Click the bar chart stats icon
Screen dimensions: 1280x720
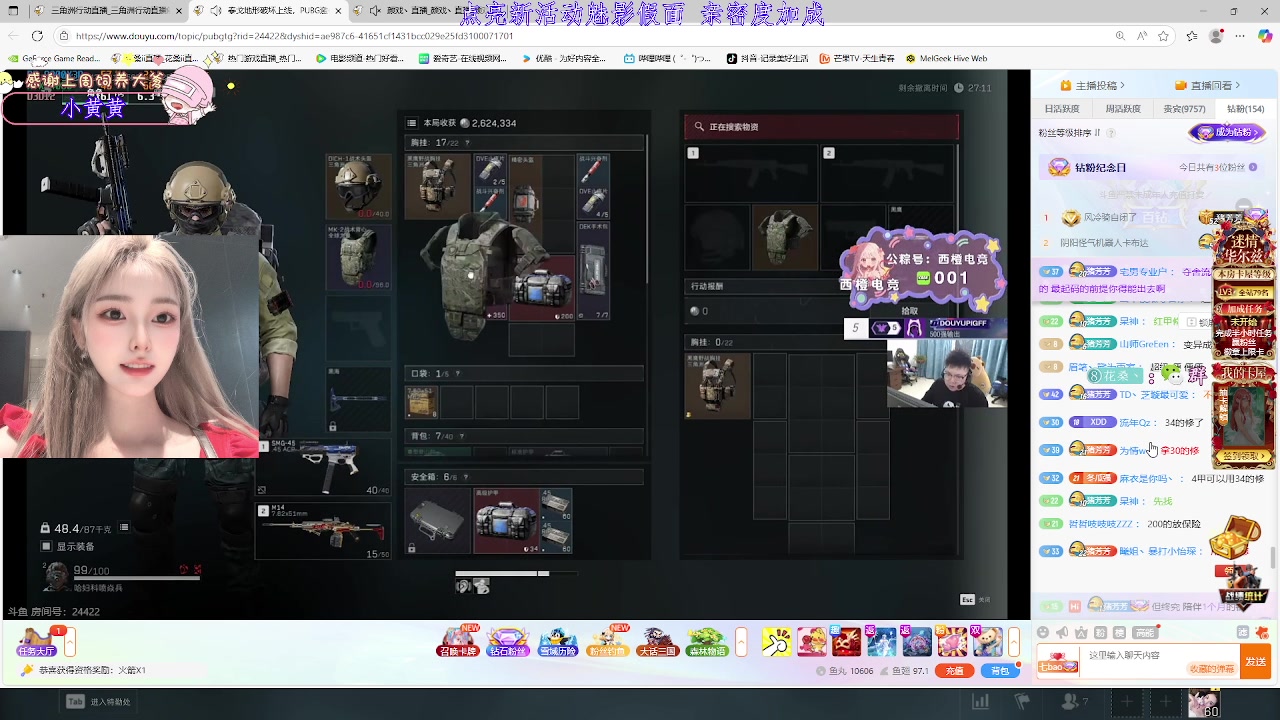point(981,702)
